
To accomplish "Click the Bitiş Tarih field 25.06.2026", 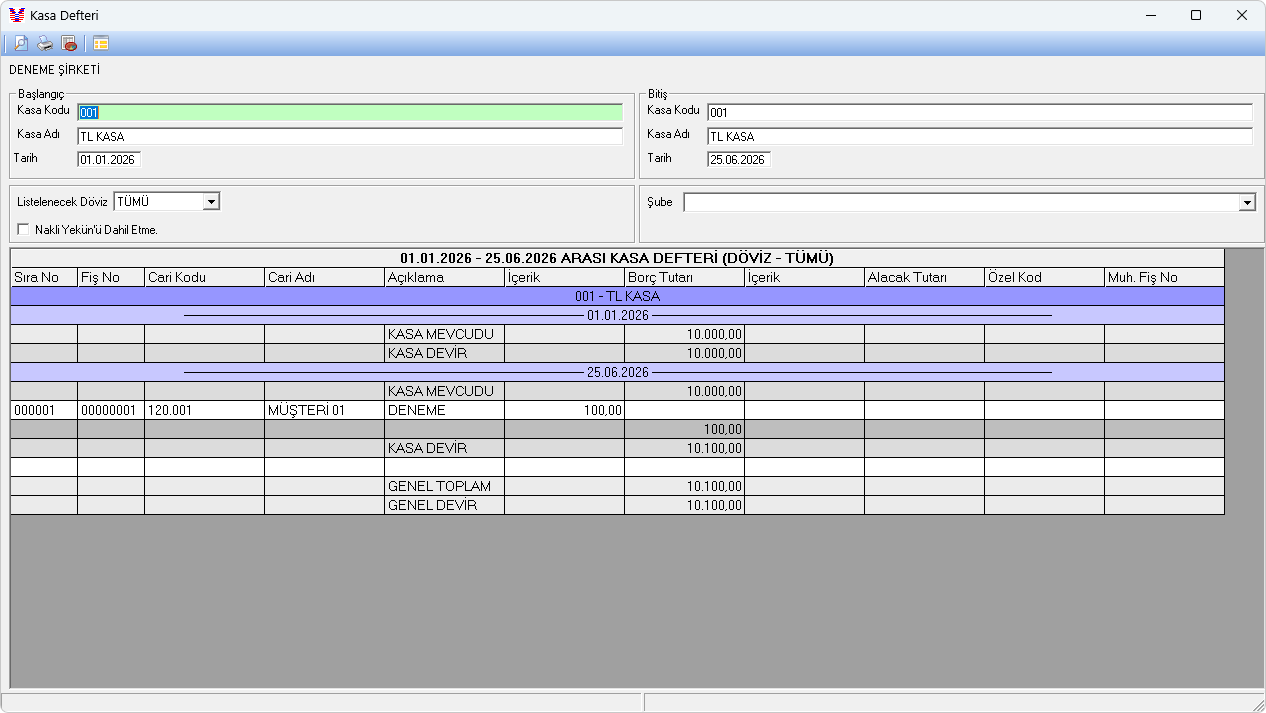I will point(739,159).
